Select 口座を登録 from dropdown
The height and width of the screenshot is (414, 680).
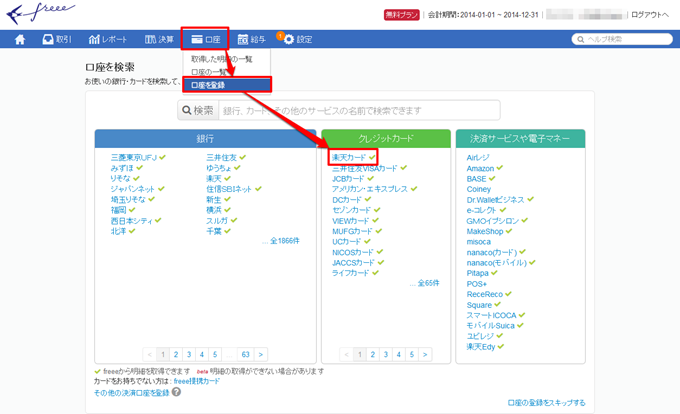pos(227,85)
